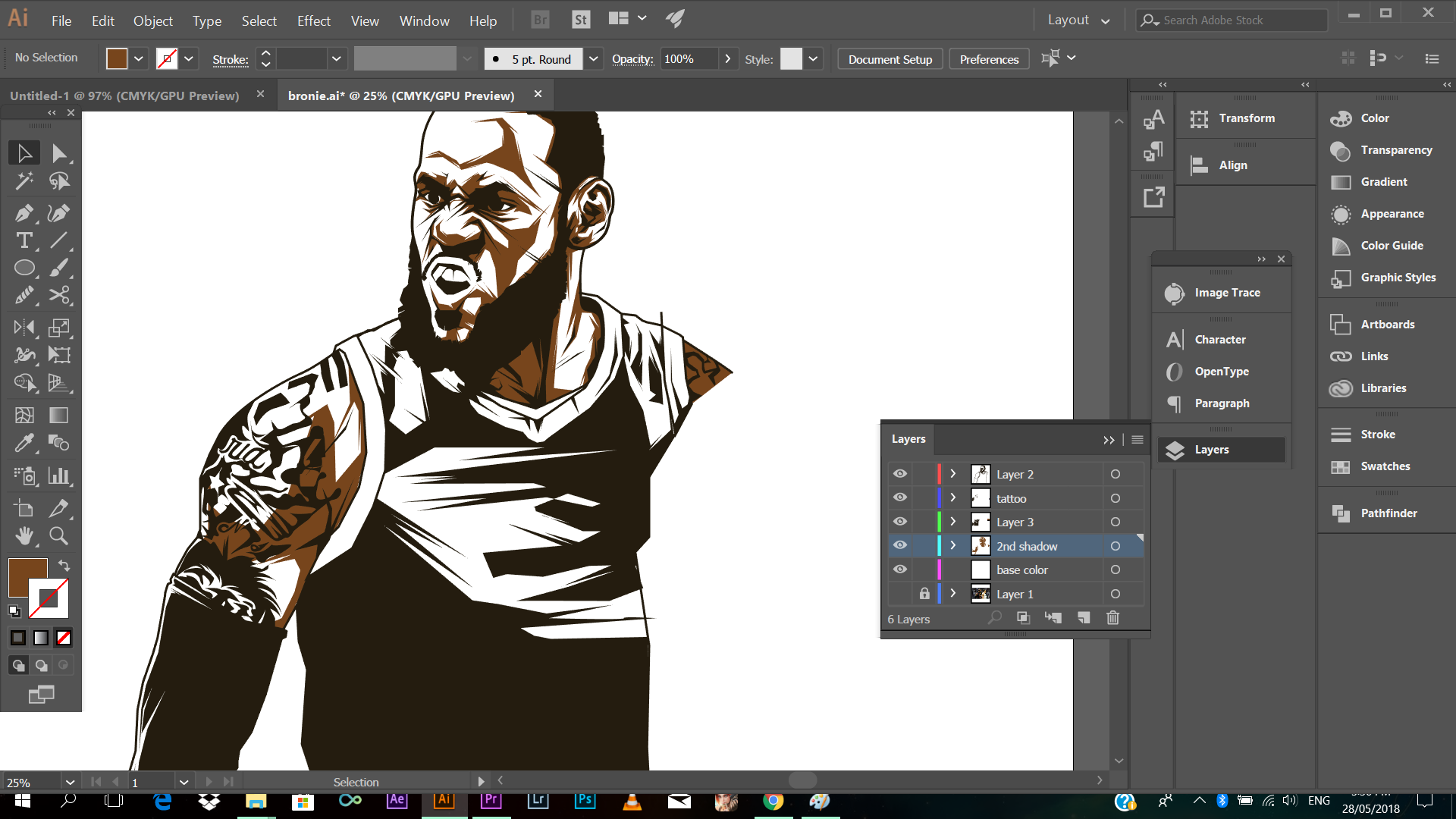Viewport: 1456px width, 819px height.
Task: Open the Swatches panel
Action: tap(1386, 466)
